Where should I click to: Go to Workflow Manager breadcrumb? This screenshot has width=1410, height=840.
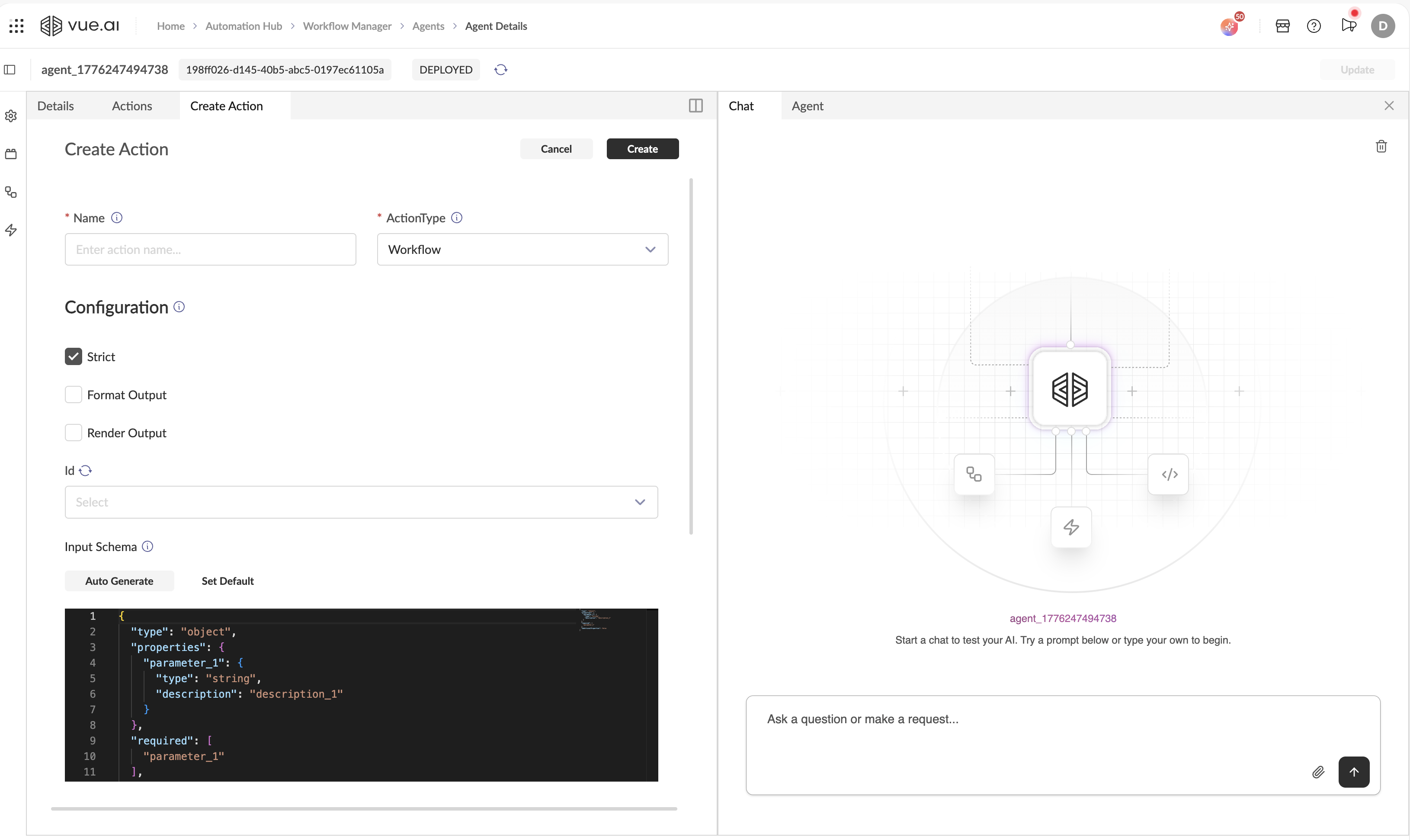[x=347, y=26]
